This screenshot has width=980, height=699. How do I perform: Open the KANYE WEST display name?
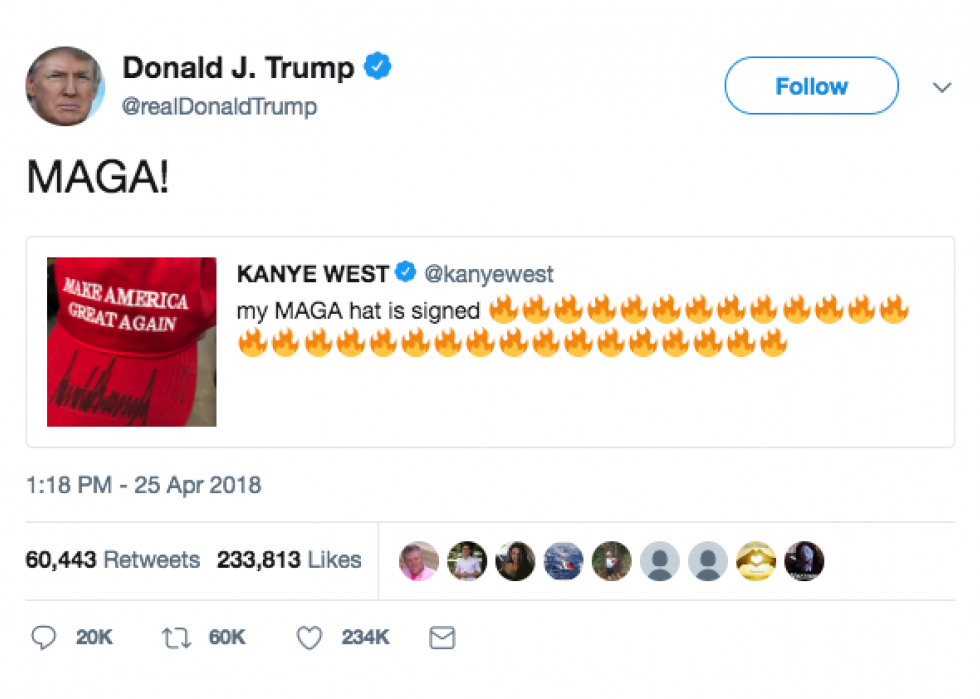(313, 274)
